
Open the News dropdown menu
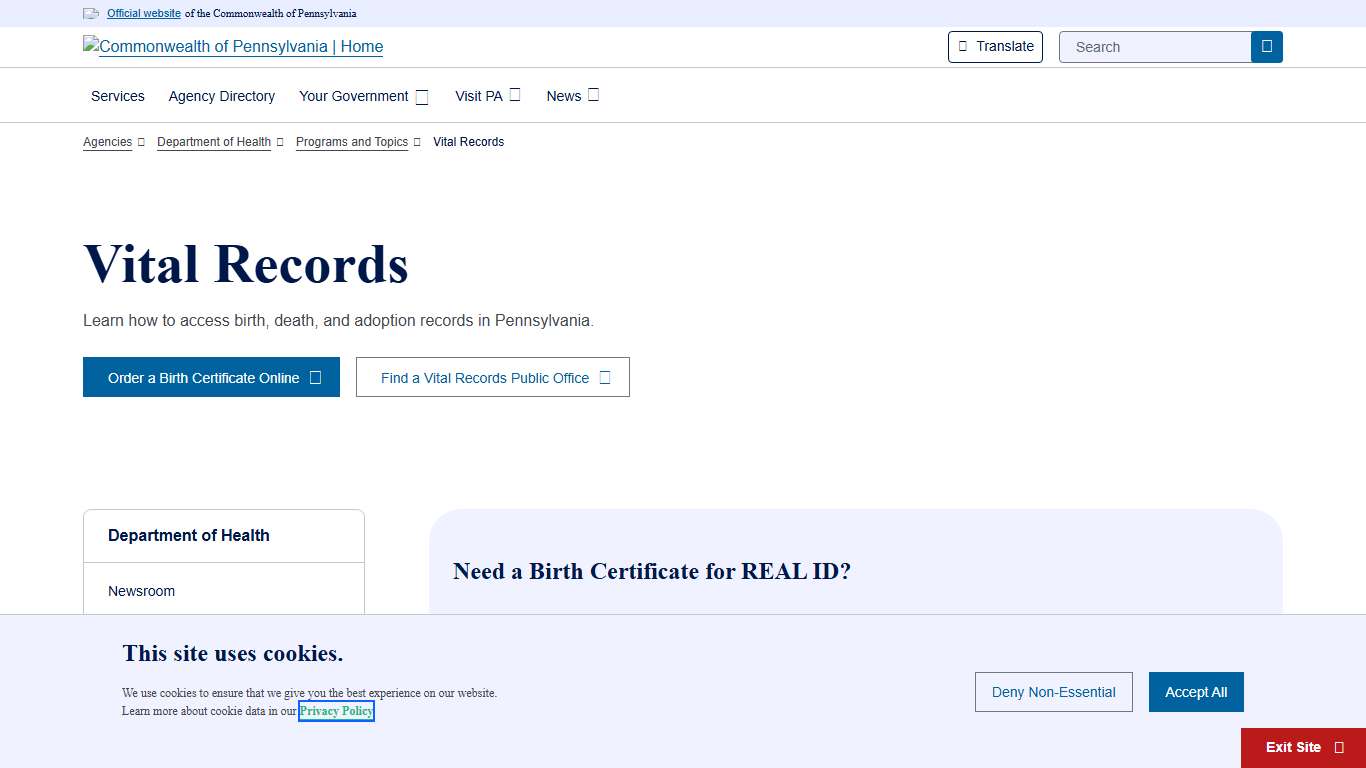572,96
